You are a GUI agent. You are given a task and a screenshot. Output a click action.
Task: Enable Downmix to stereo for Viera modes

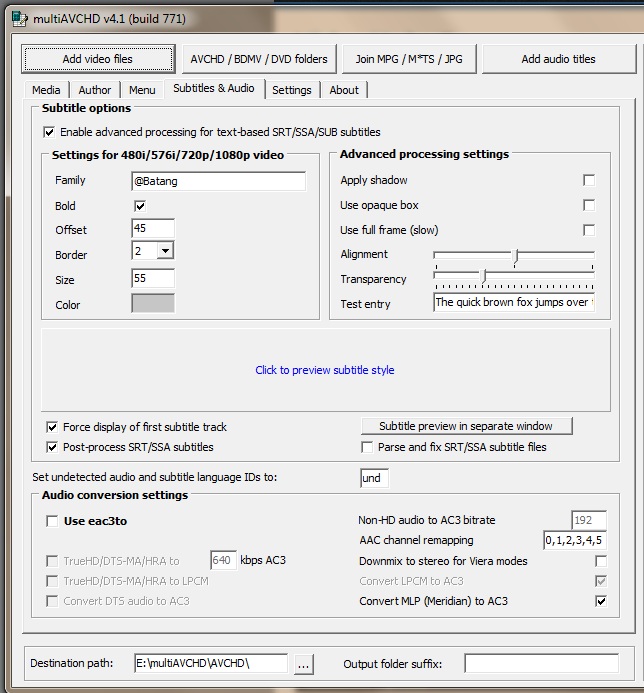(x=601, y=561)
